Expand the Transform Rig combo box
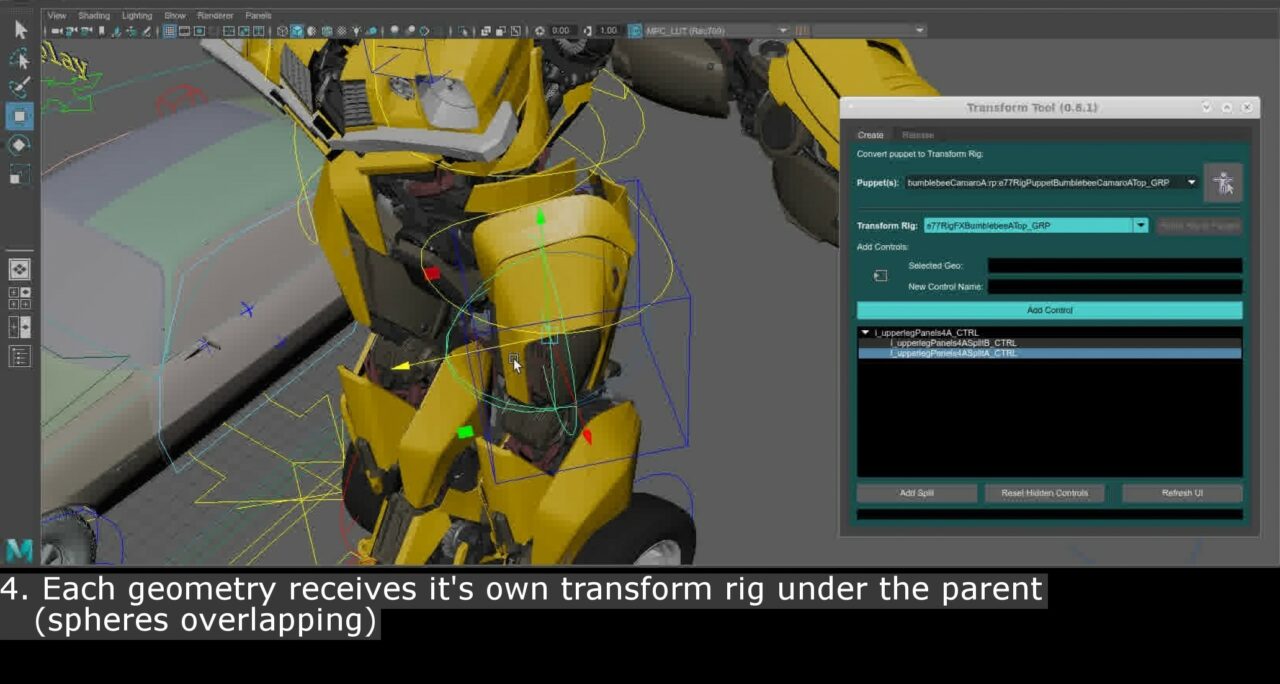This screenshot has width=1280, height=684. pos(1036,226)
